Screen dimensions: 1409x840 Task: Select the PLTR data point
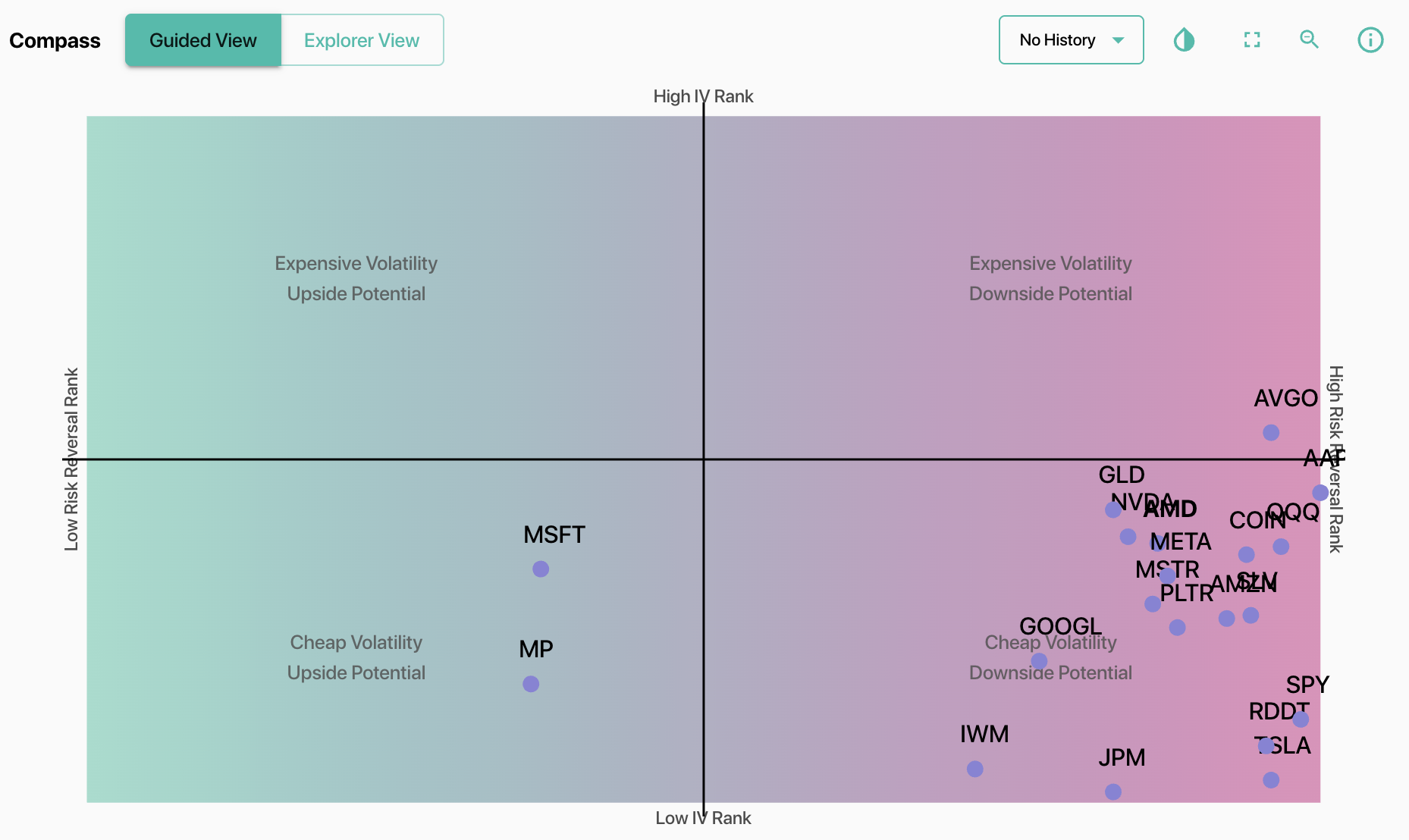(x=1177, y=627)
